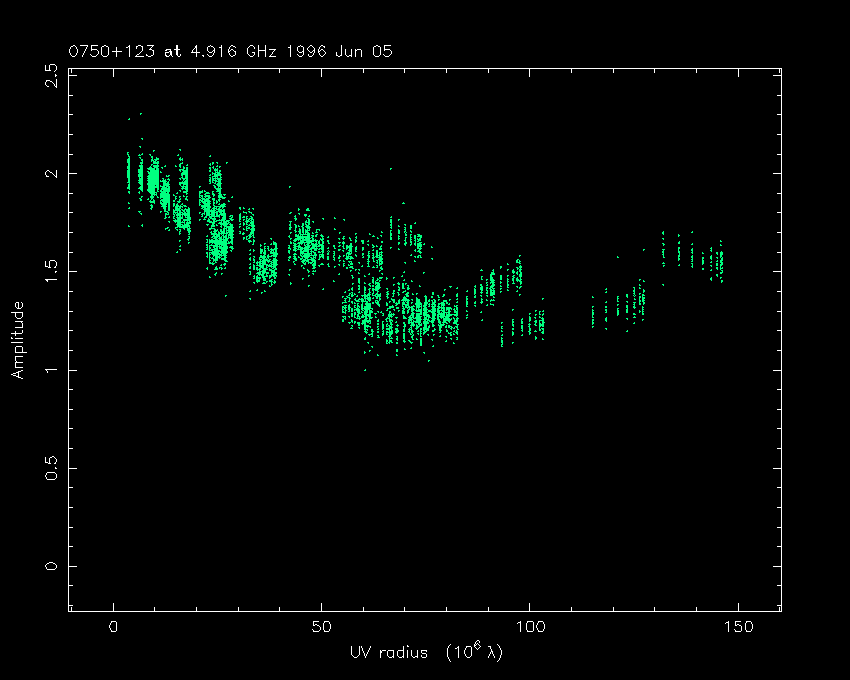Pick the y-axis tick label "1"
Screen dimensions: 850x680
pos(50,370)
